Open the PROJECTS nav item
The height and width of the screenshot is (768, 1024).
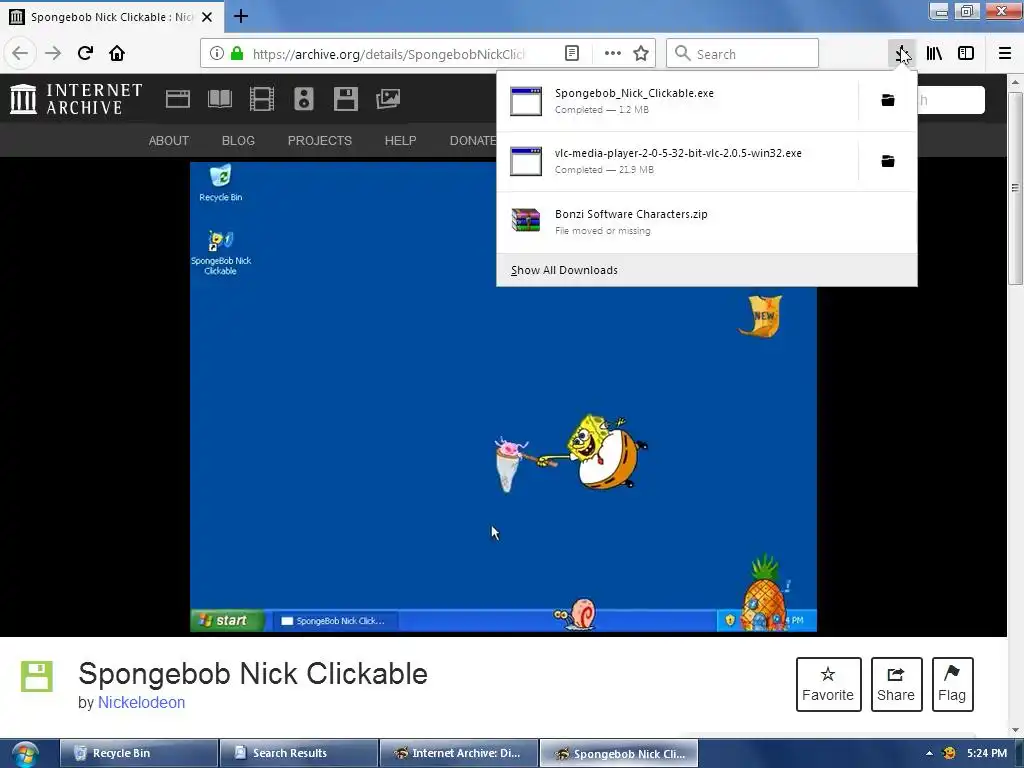(320, 140)
